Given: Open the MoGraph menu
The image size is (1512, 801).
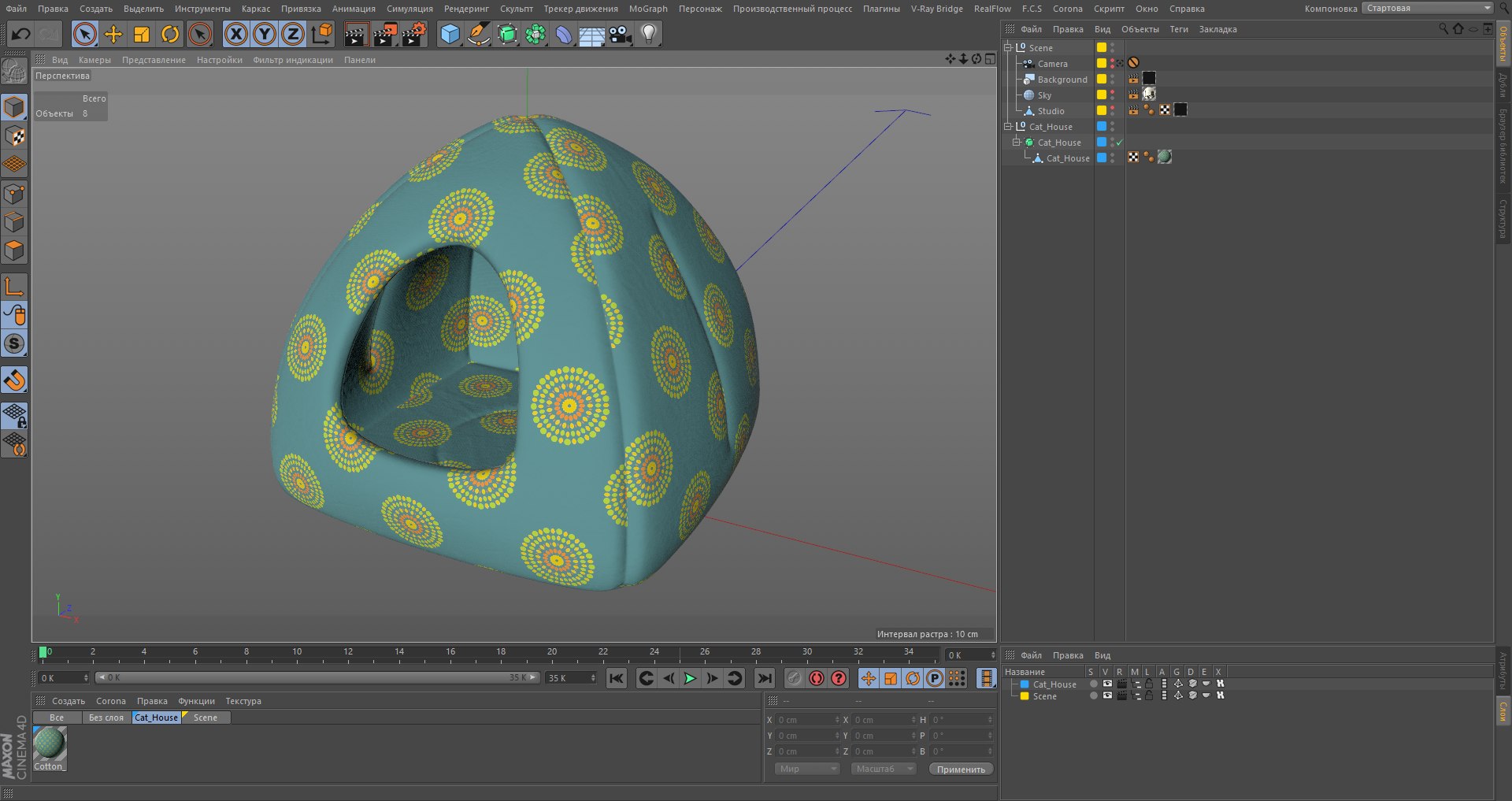Looking at the screenshot, I should coord(647,9).
